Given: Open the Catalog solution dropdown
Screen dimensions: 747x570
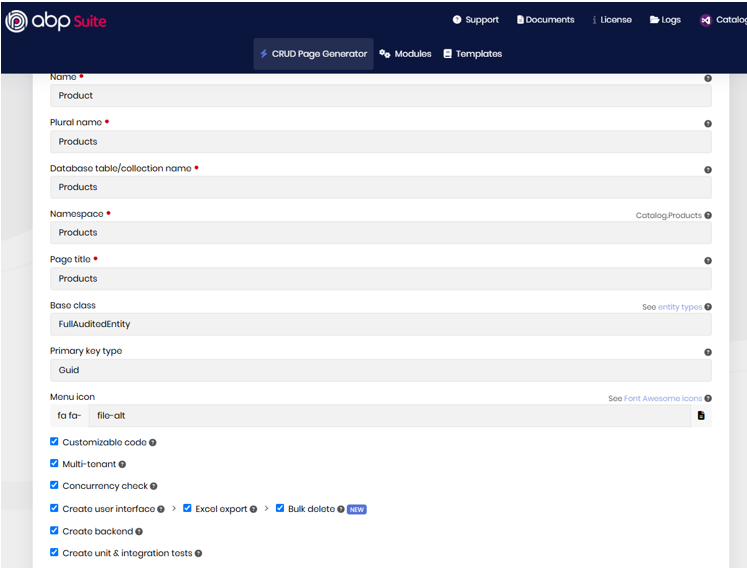Looking at the screenshot, I should coord(723,20).
